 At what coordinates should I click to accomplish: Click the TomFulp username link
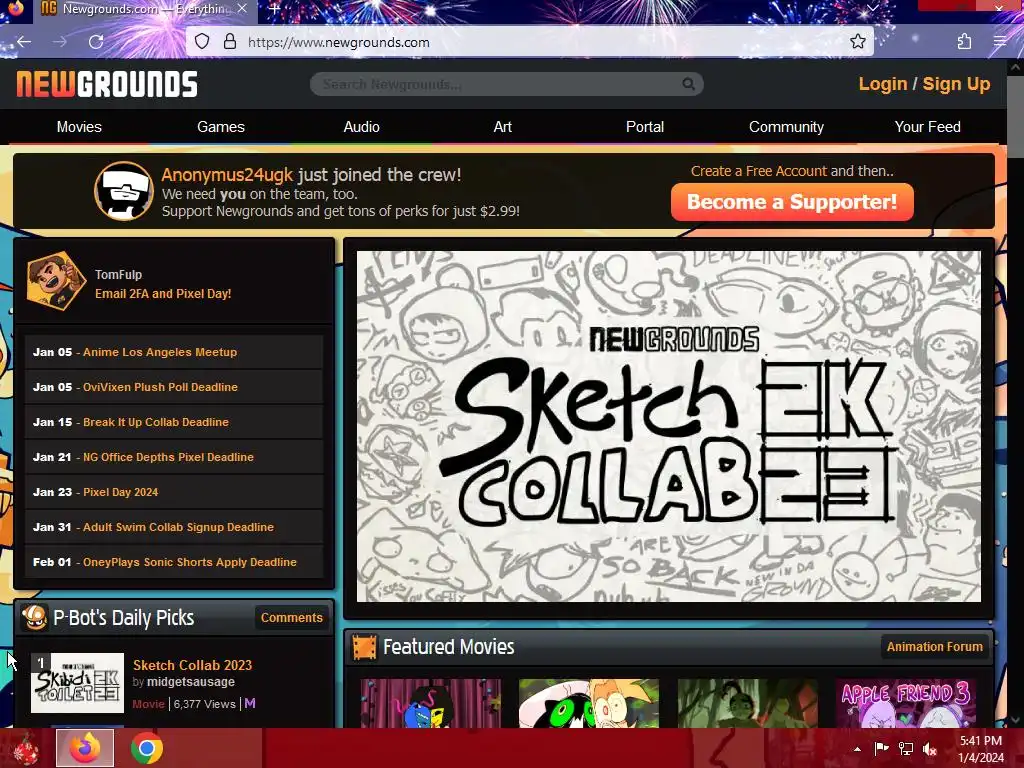click(x=118, y=275)
